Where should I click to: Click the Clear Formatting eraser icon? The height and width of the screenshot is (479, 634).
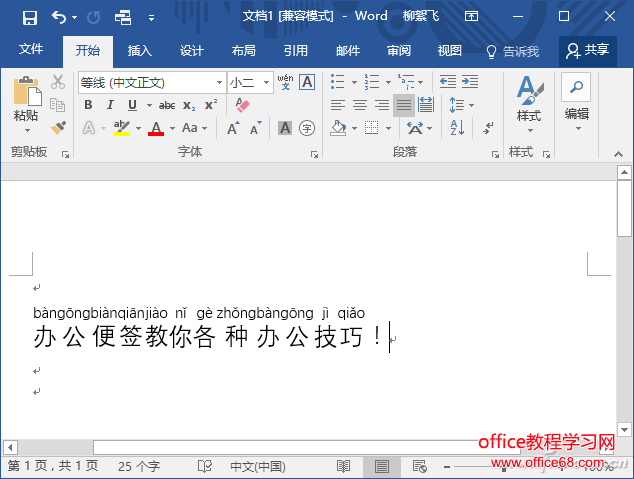242,104
